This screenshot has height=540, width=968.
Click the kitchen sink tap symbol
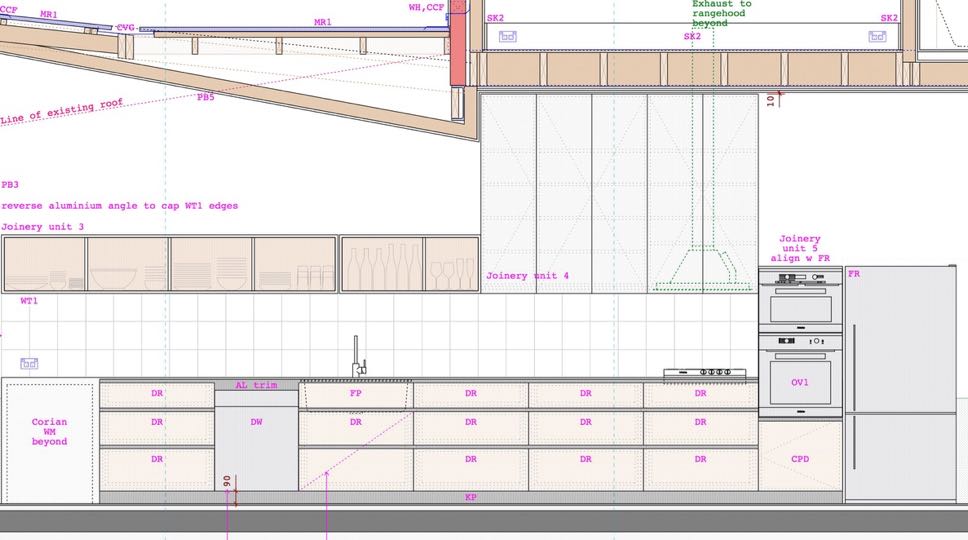pos(355,358)
